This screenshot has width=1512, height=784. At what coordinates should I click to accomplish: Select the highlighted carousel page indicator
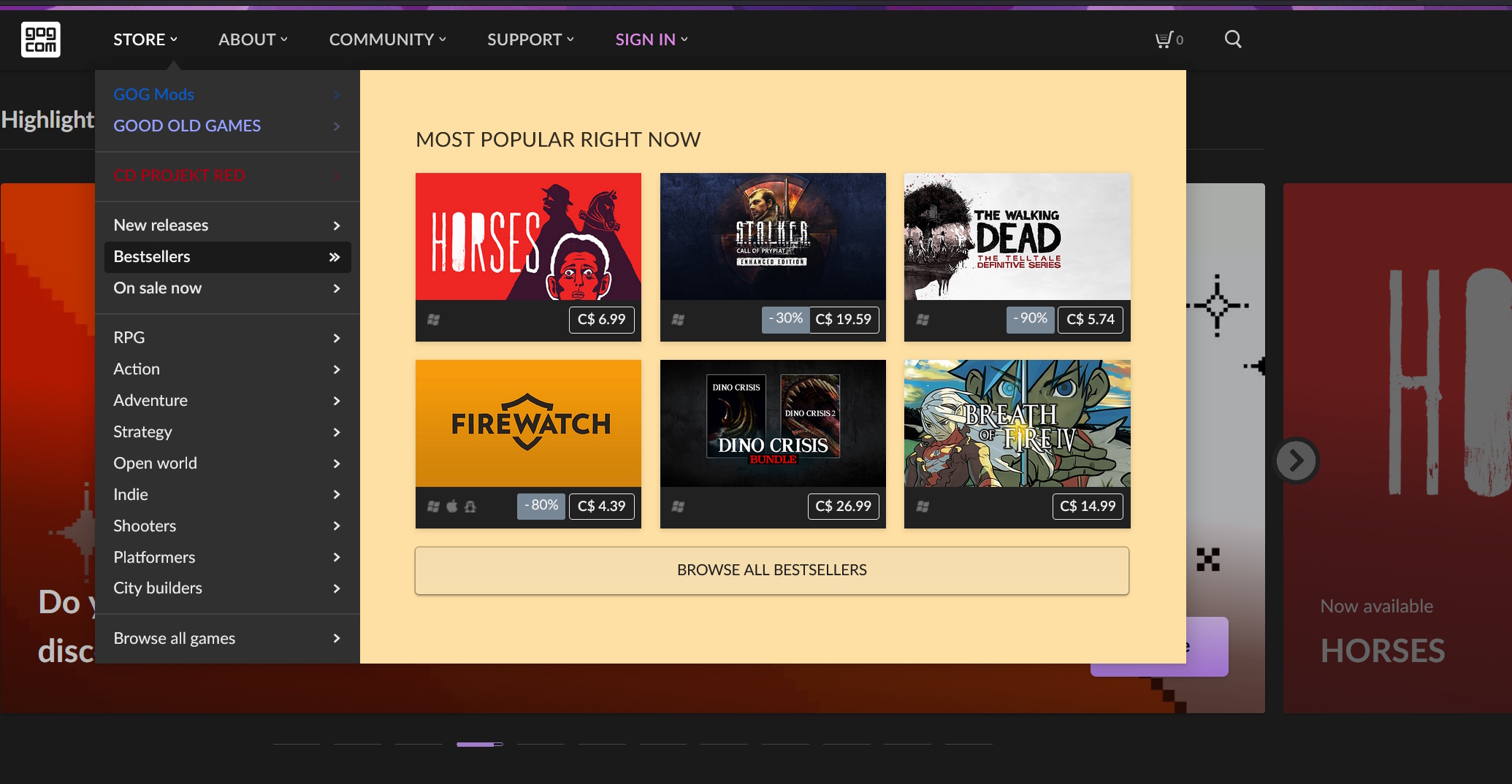click(x=479, y=746)
